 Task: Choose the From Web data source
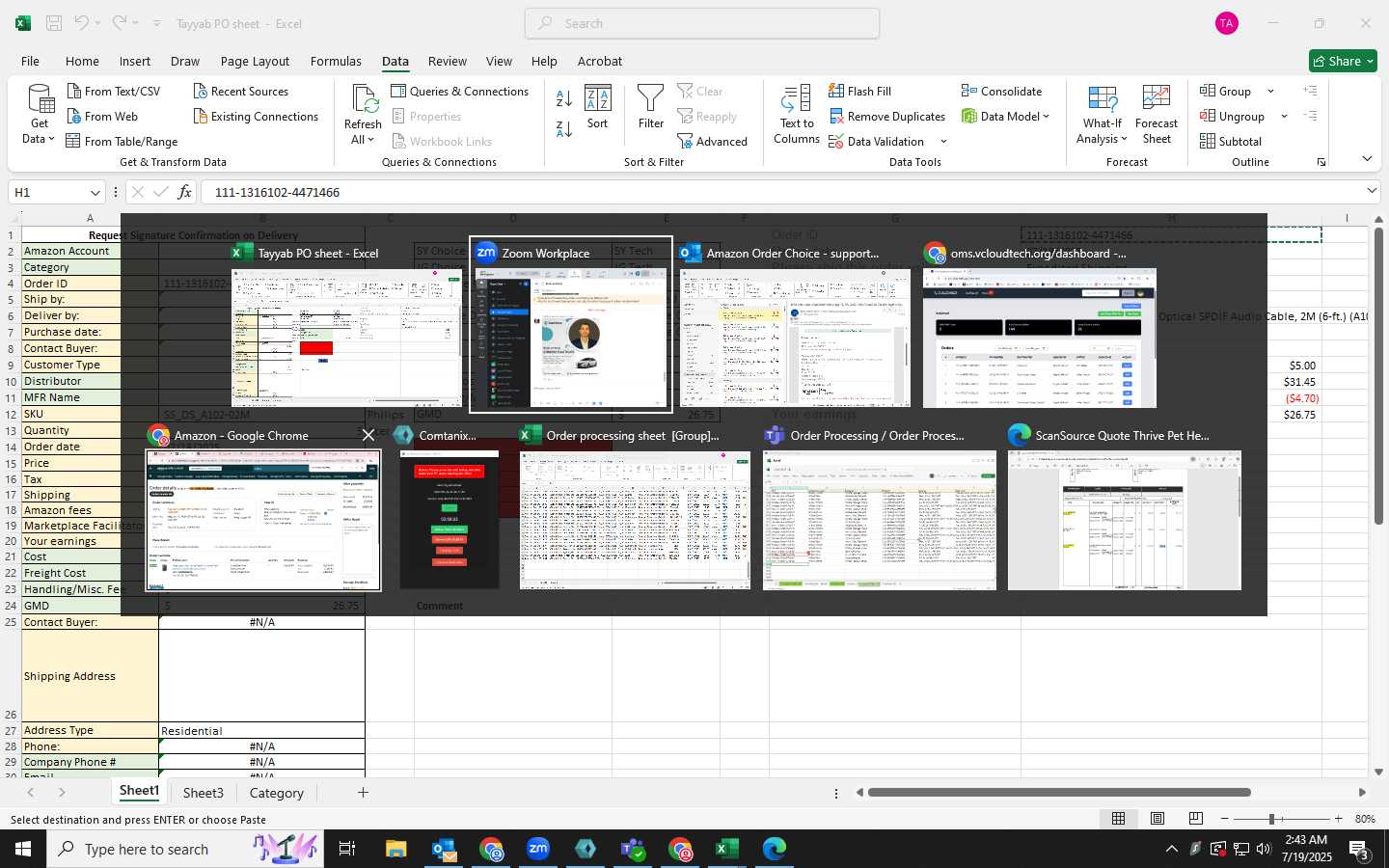(x=102, y=116)
